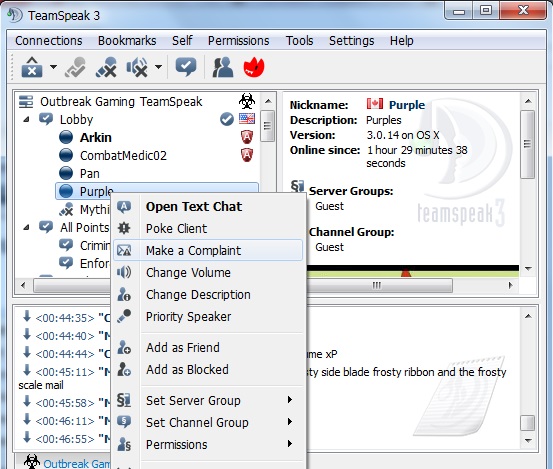Click the Lobby channel speech bubble icon
This screenshot has height=469, width=553.
(46, 119)
